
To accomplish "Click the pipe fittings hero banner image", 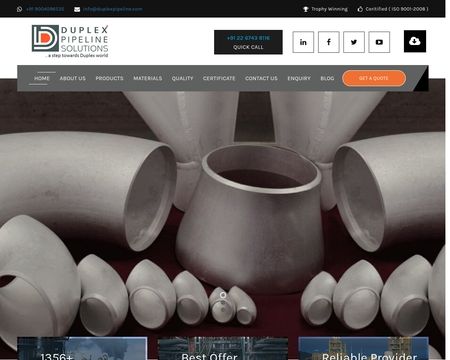I will pyautogui.click(x=222, y=213).
